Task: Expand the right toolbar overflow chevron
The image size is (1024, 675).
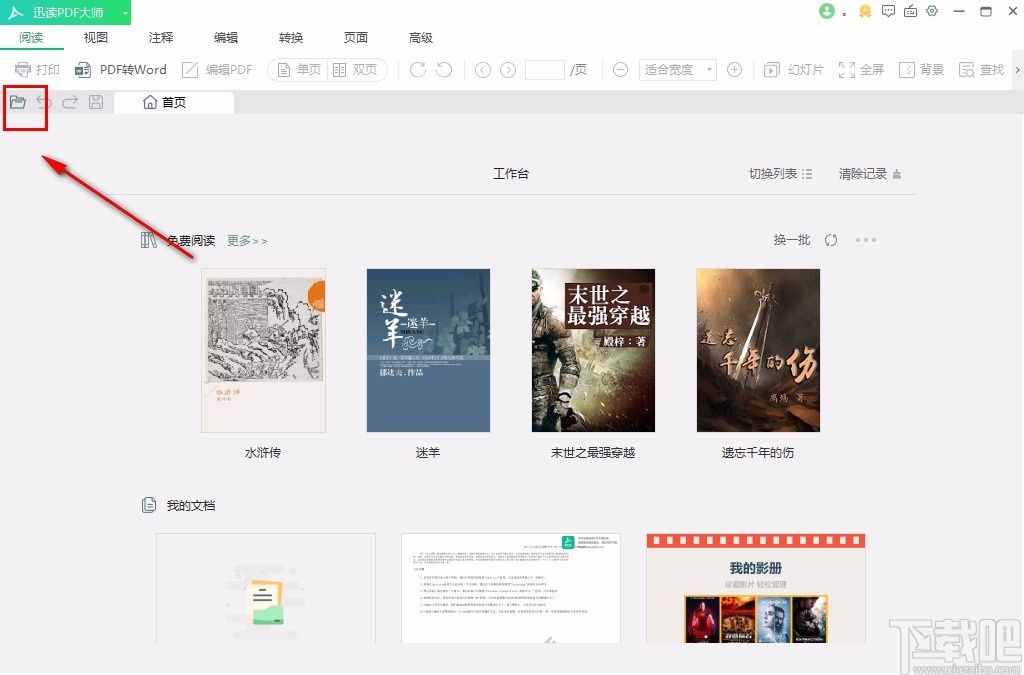Action: coord(1017,69)
